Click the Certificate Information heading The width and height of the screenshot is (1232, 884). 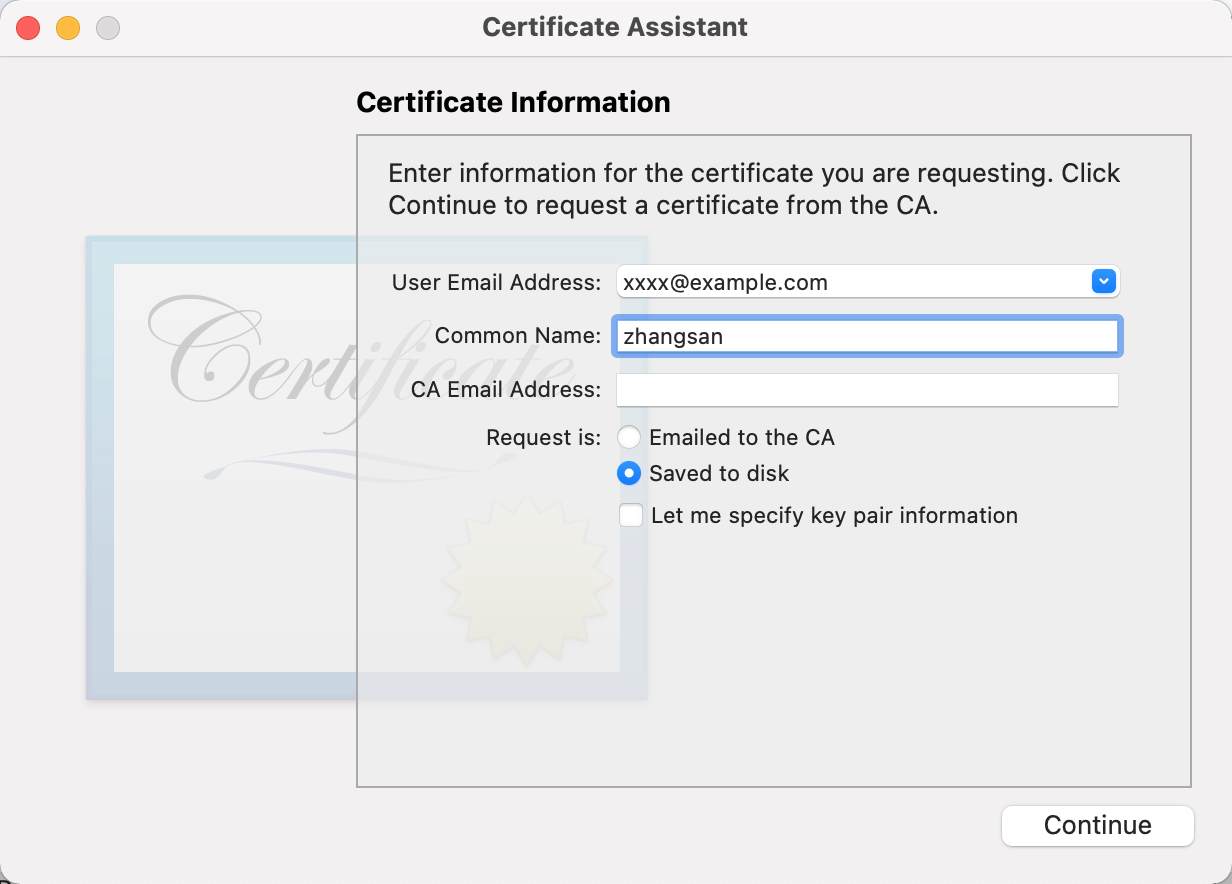click(513, 102)
